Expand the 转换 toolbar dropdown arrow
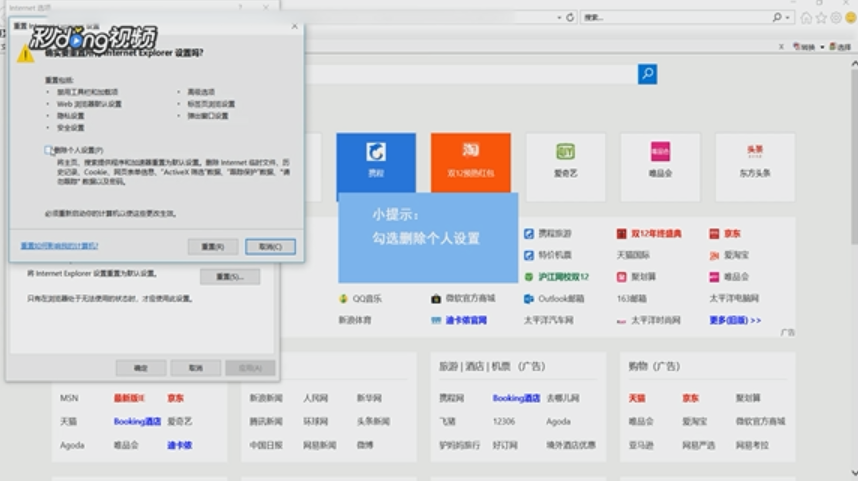 (x=822, y=47)
